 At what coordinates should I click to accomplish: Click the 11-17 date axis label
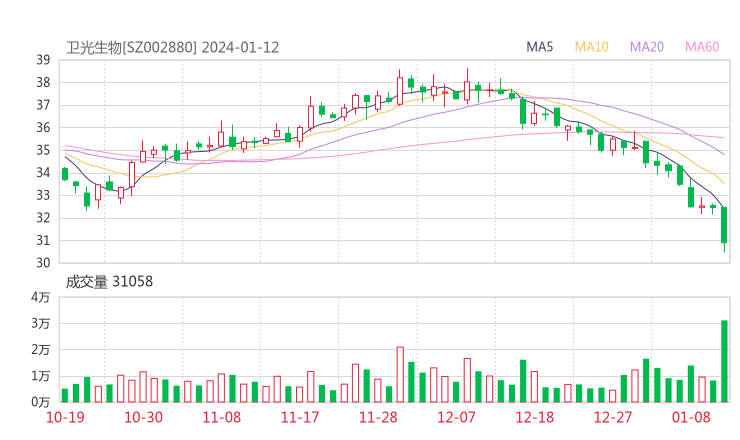coord(300,417)
